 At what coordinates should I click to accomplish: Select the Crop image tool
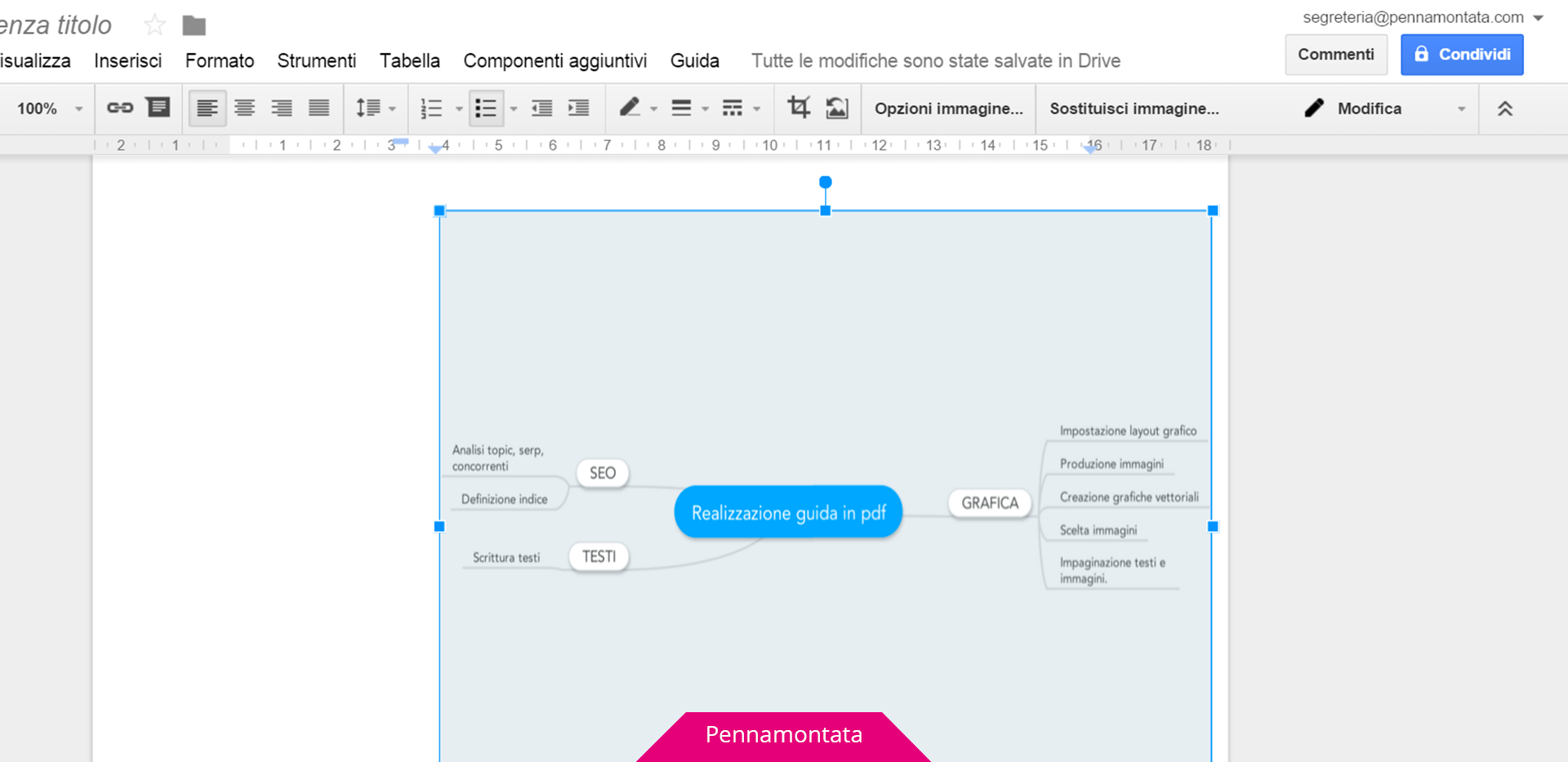(799, 108)
